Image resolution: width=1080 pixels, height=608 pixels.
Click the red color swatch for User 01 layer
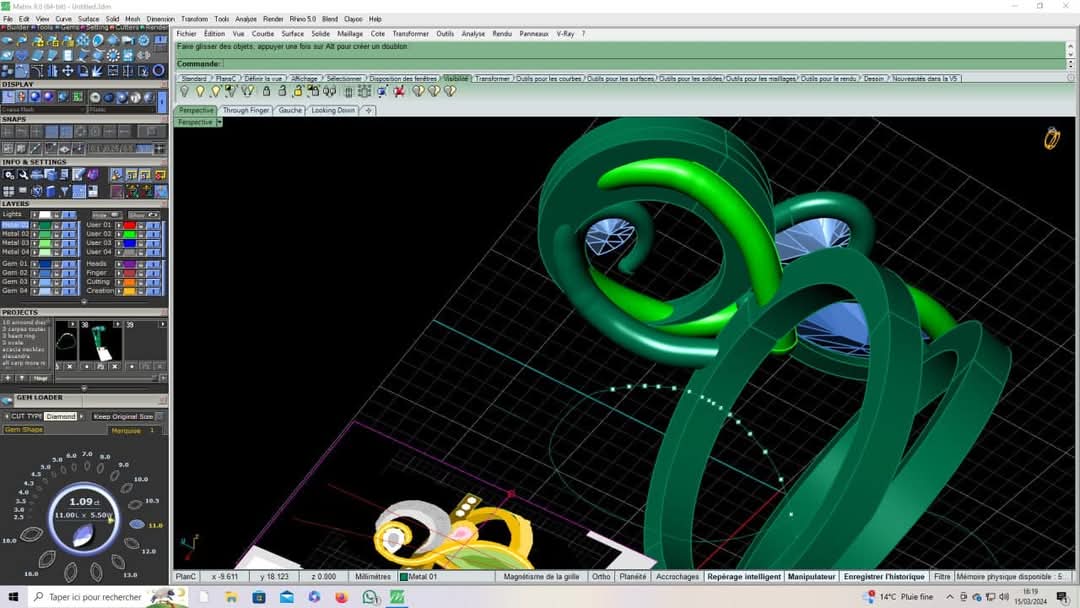[x=129, y=225]
